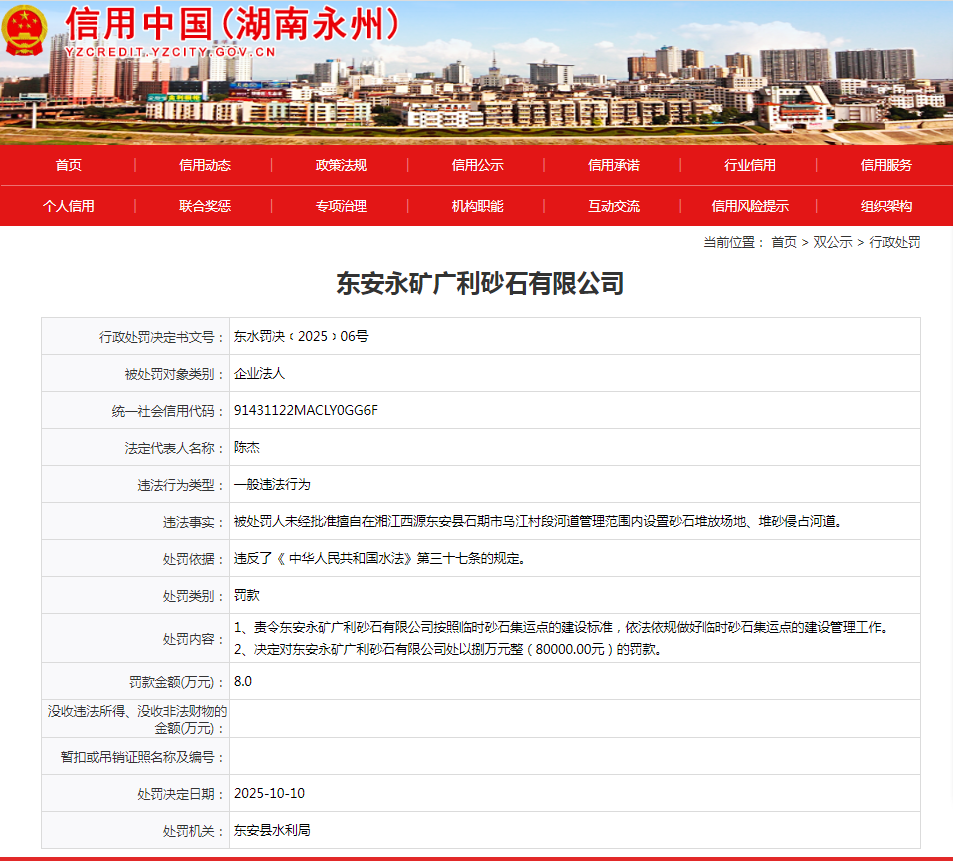The width and height of the screenshot is (953, 861).
Task: Click the 行政处罚 breadcrumb link
Action: point(894,243)
